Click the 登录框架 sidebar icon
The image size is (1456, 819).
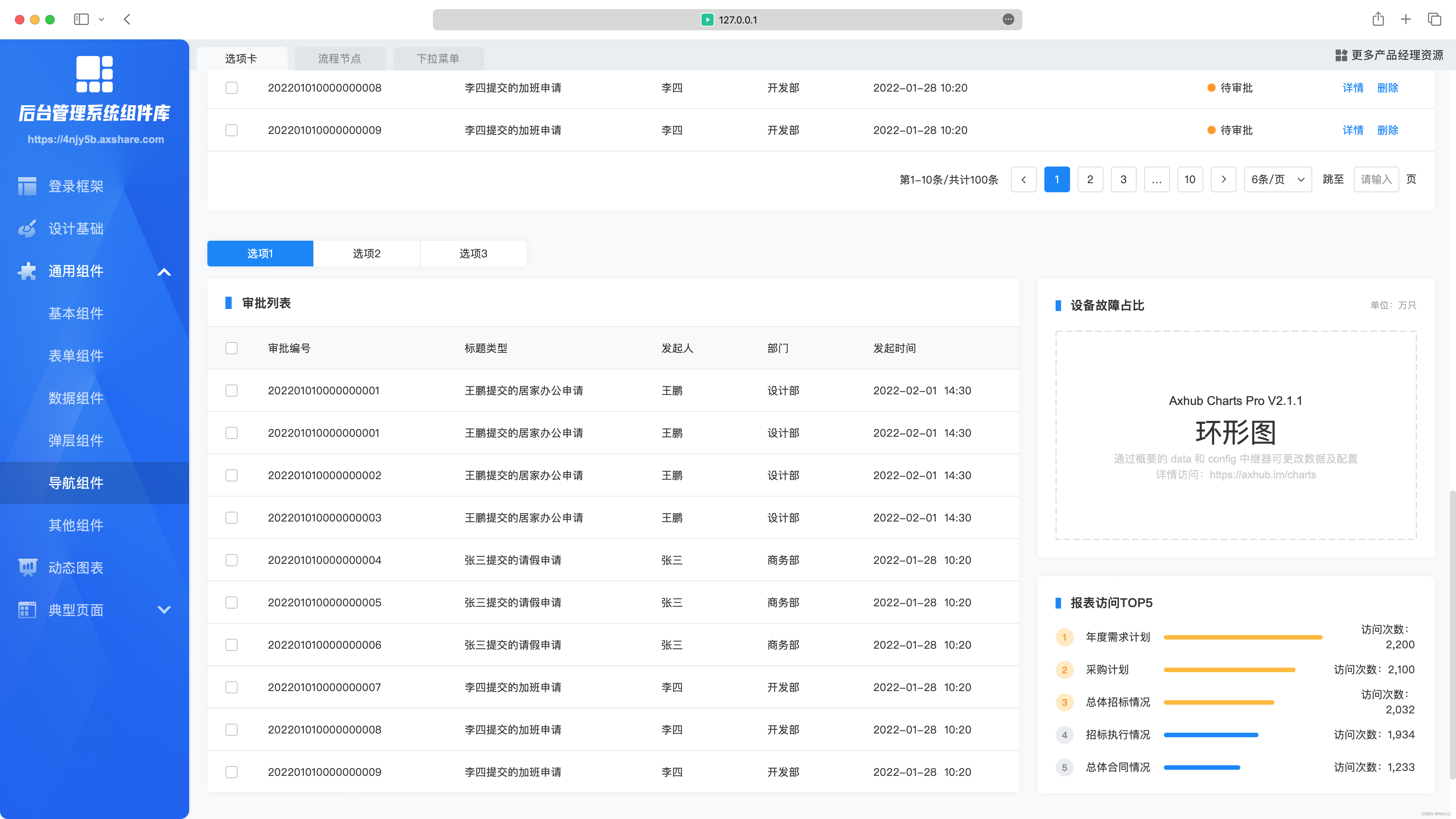coord(26,186)
